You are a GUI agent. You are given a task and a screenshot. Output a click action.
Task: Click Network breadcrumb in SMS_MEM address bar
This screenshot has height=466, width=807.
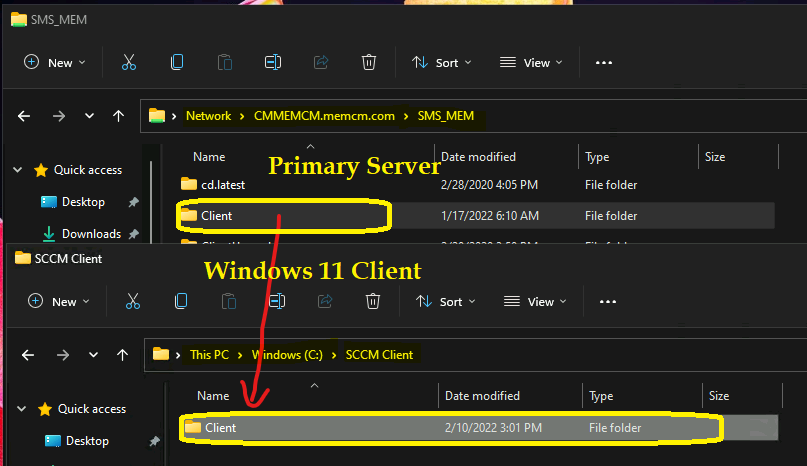[208, 116]
